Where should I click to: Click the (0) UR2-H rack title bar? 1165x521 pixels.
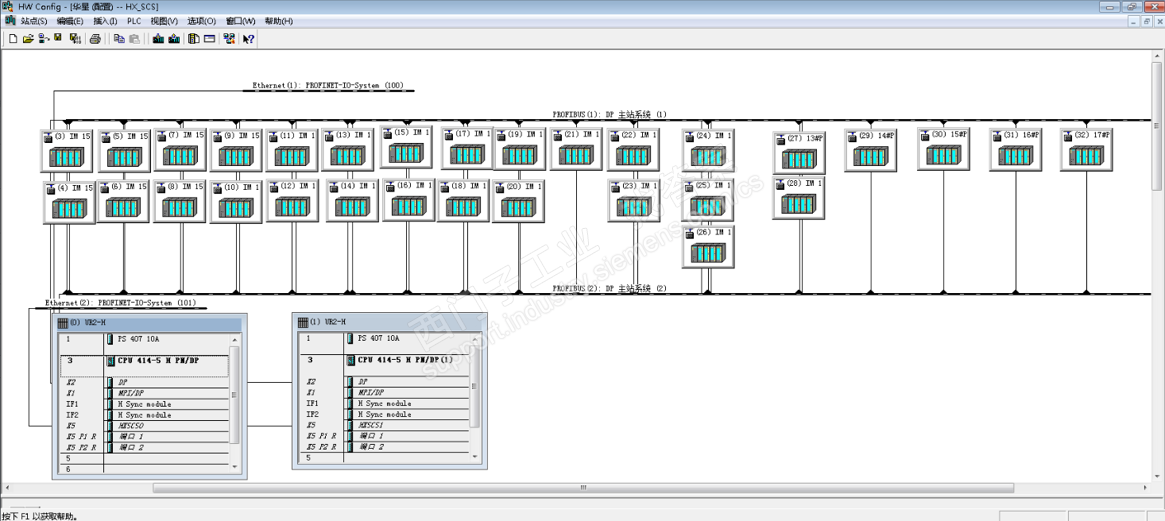pos(149,323)
